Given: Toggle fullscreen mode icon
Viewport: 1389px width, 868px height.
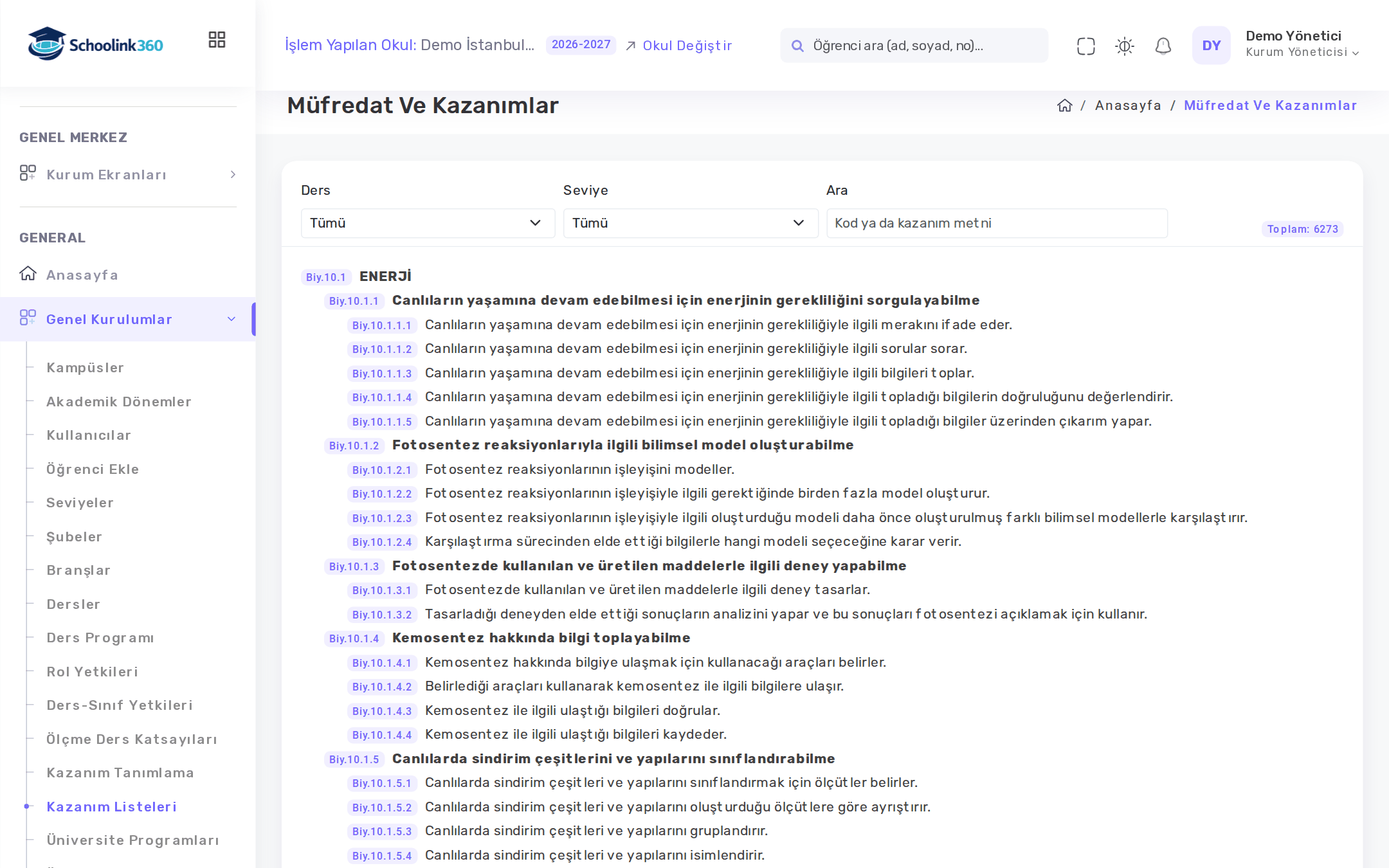Looking at the screenshot, I should (x=1085, y=46).
